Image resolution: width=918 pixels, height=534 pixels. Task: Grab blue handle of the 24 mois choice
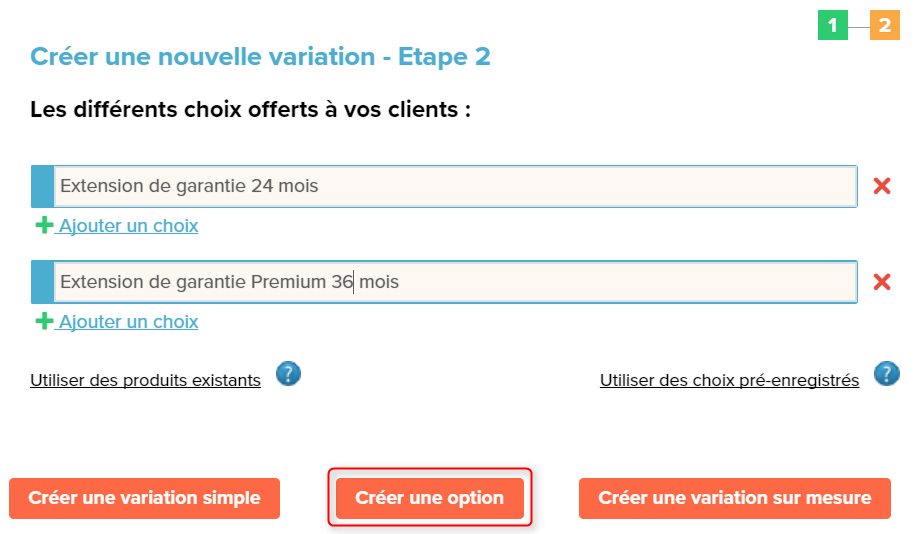coord(42,186)
